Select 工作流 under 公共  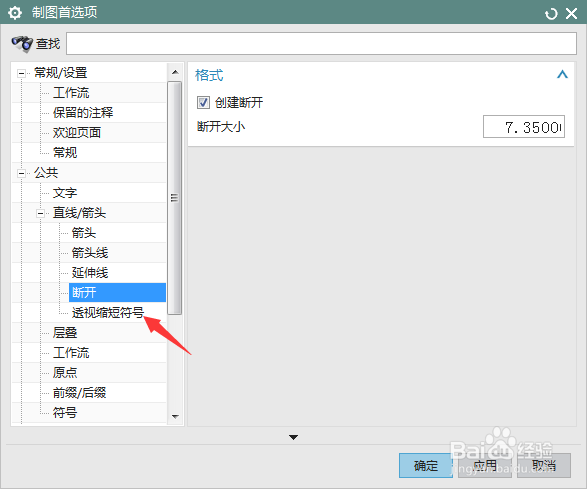[x=71, y=353]
